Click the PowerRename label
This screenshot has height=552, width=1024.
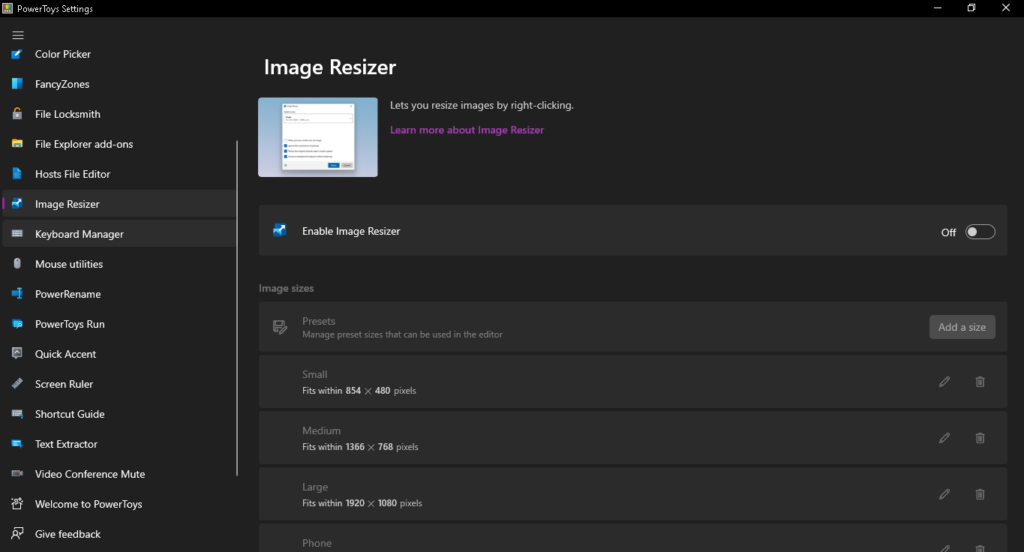point(68,294)
